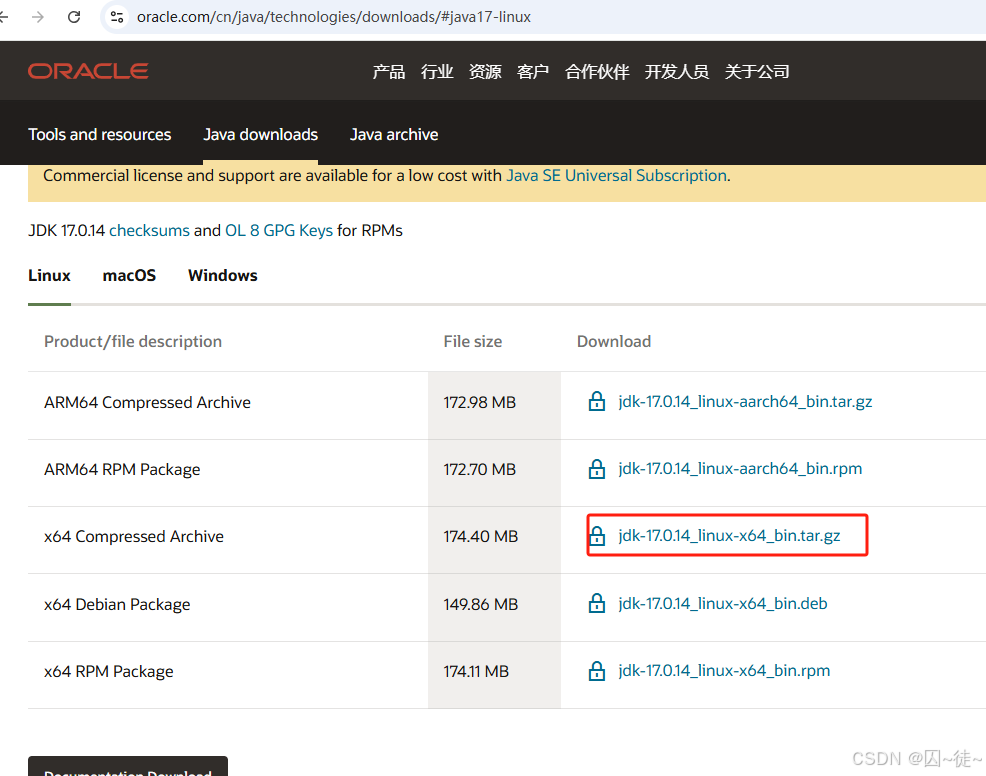Viewport: 986px width, 776px height.
Task: Click ARM64 Compressed Archive description
Action: [x=147, y=402]
